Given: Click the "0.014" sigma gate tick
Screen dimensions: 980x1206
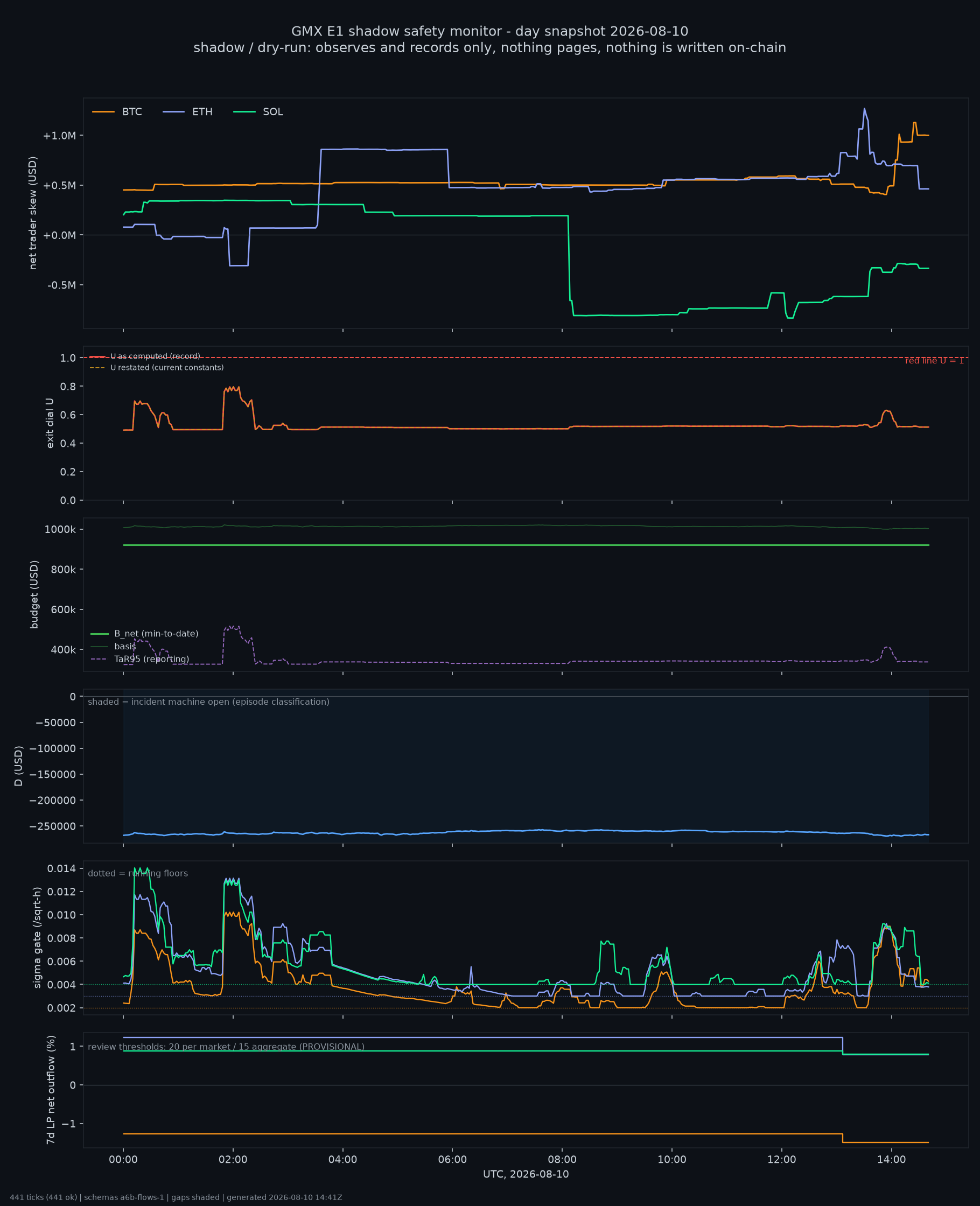Looking at the screenshot, I should click(x=61, y=868).
